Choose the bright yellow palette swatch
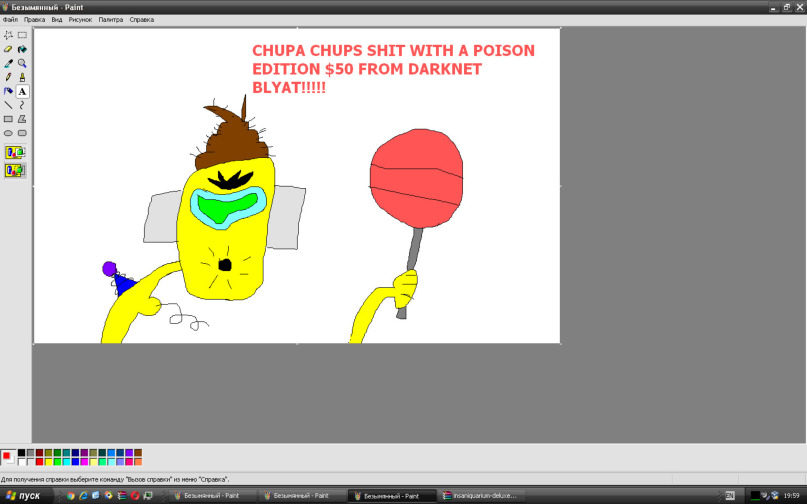The width and height of the screenshot is (807, 504). [48, 462]
